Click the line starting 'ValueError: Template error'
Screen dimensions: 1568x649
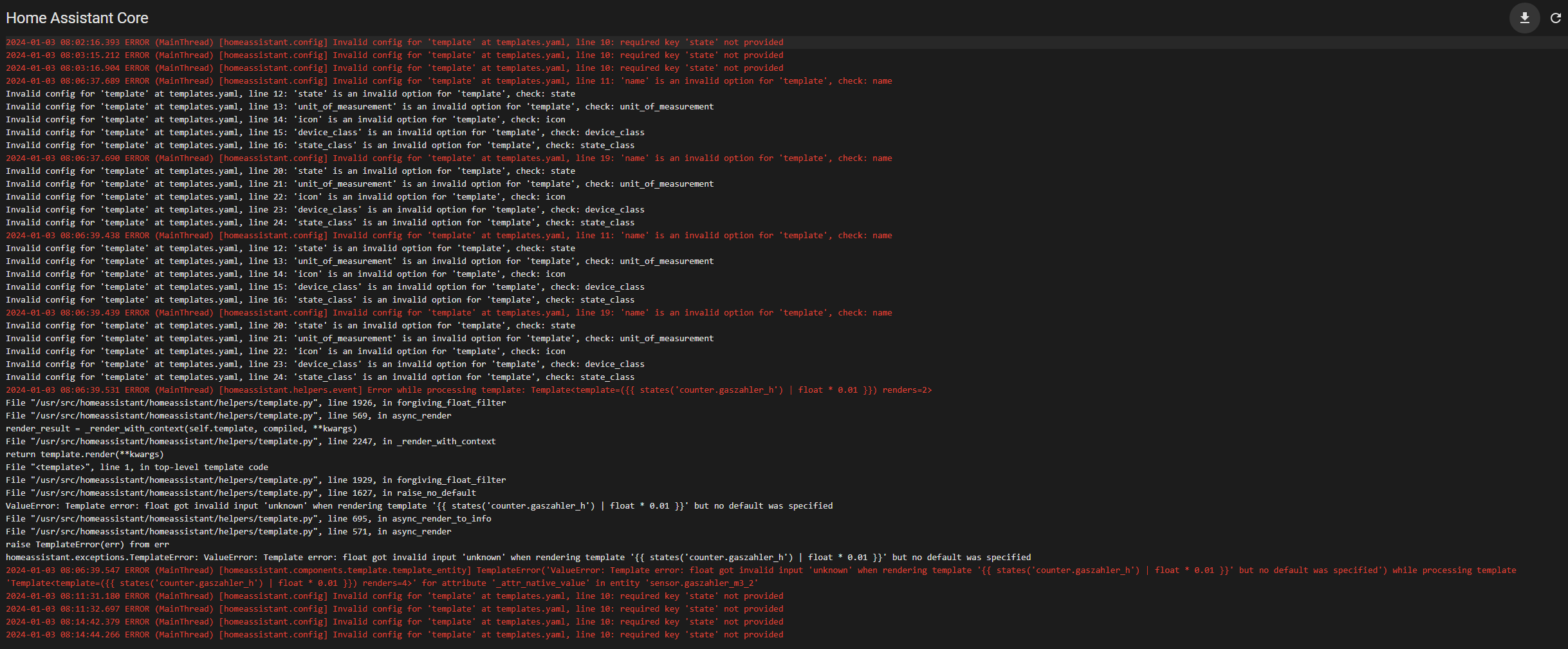coord(420,506)
